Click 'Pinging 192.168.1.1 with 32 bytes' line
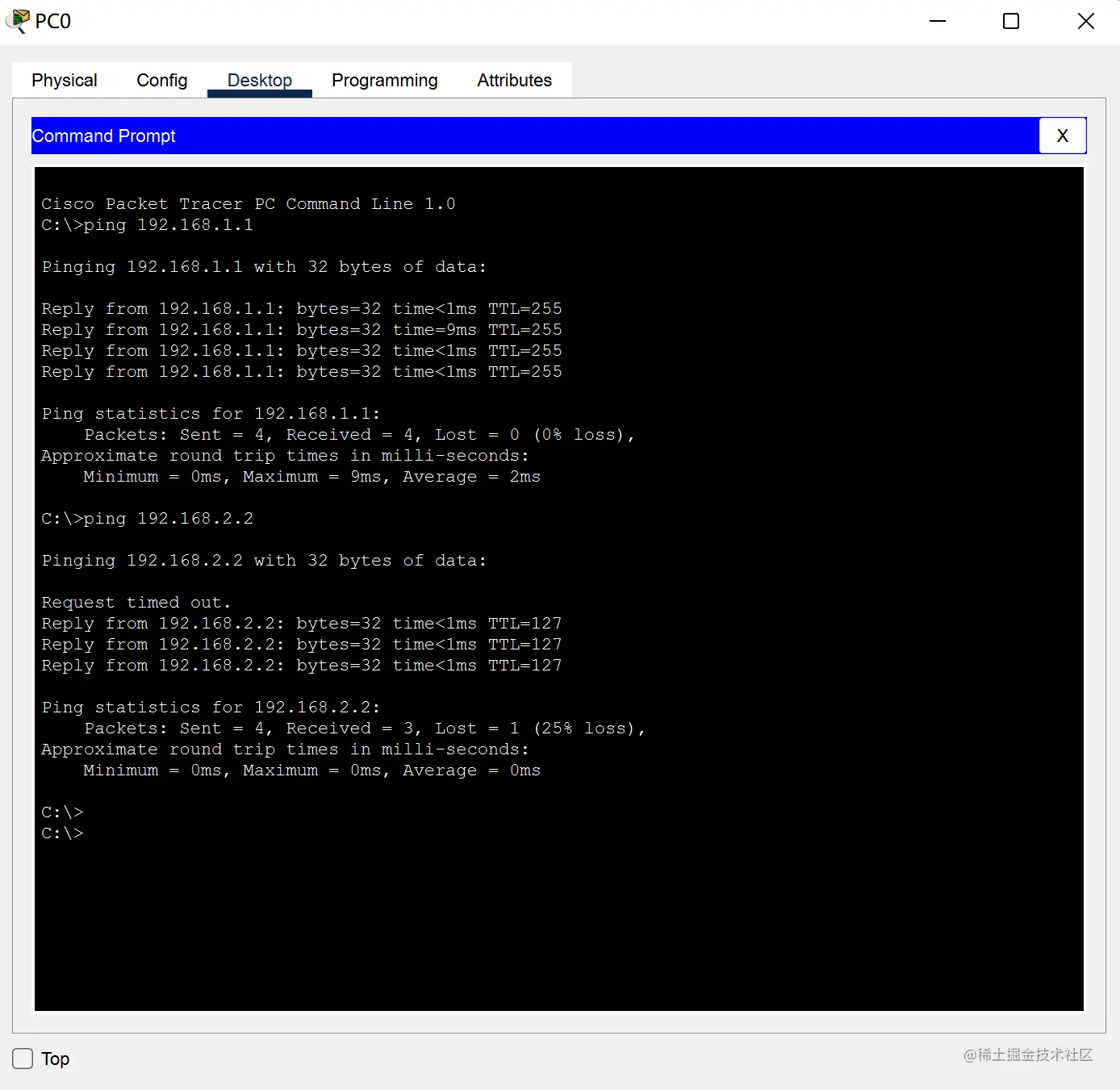This screenshot has height=1090, width=1120. (x=264, y=267)
